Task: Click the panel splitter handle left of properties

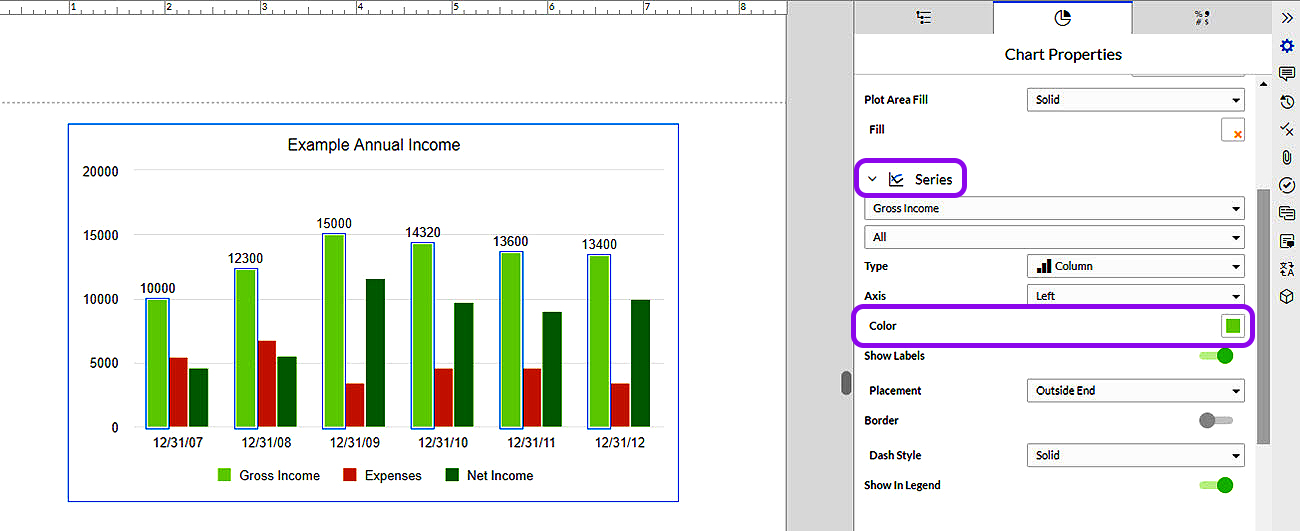Action: pos(846,383)
